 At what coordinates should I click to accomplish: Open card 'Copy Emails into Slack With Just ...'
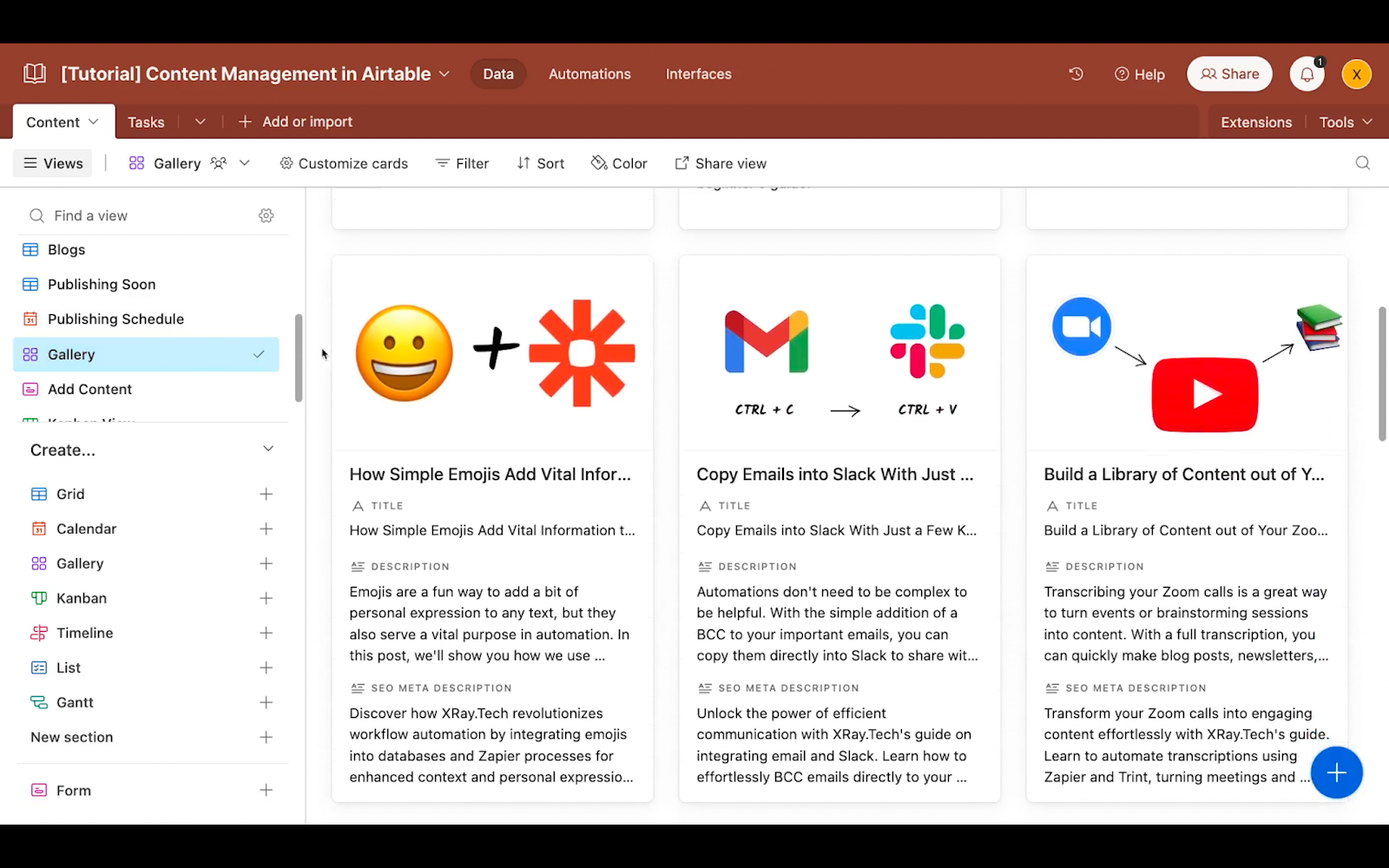835,474
